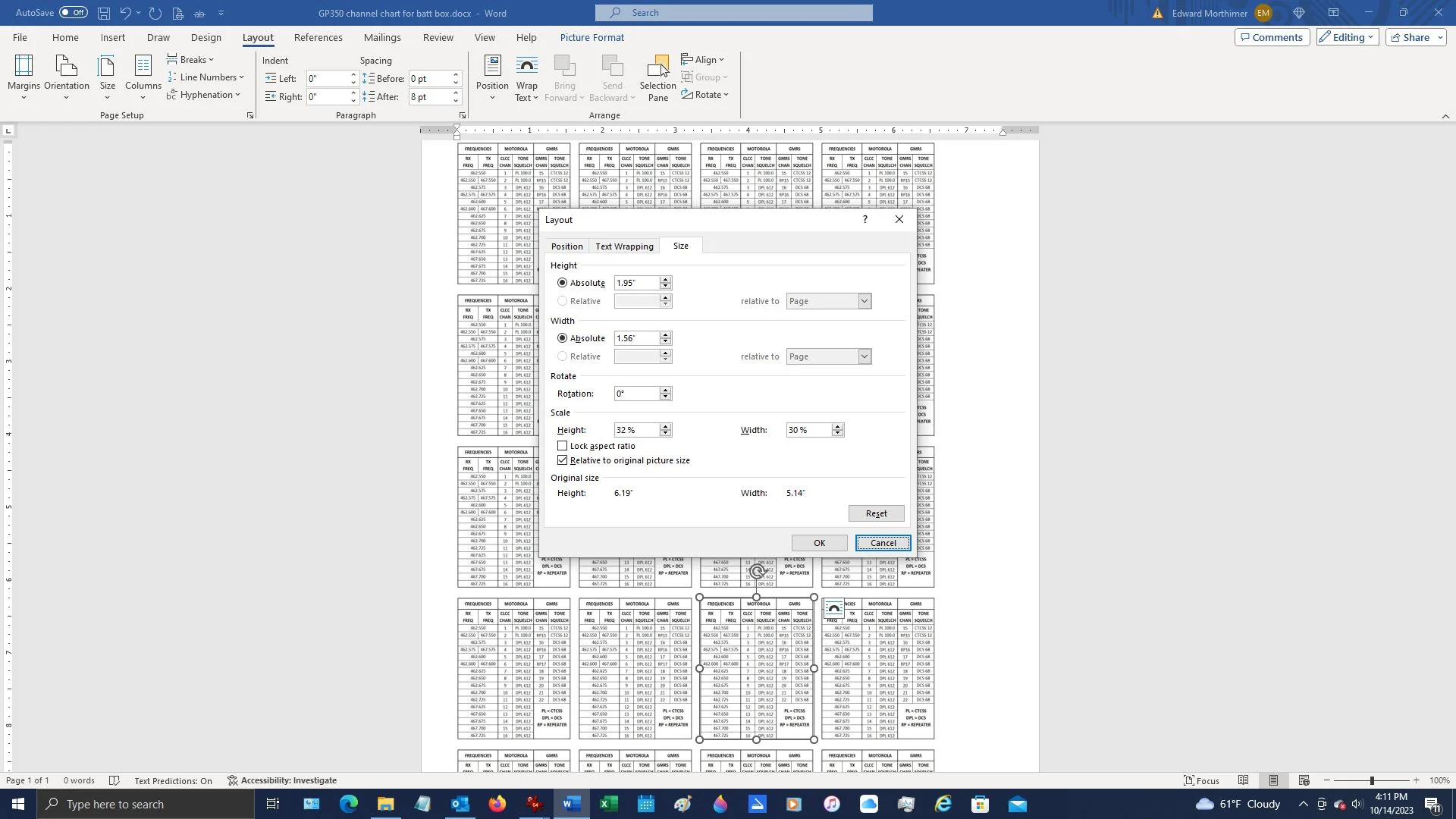This screenshot has height=819, width=1456.
Task: Toggle the AutoSave switch
Action: point(74,13)
